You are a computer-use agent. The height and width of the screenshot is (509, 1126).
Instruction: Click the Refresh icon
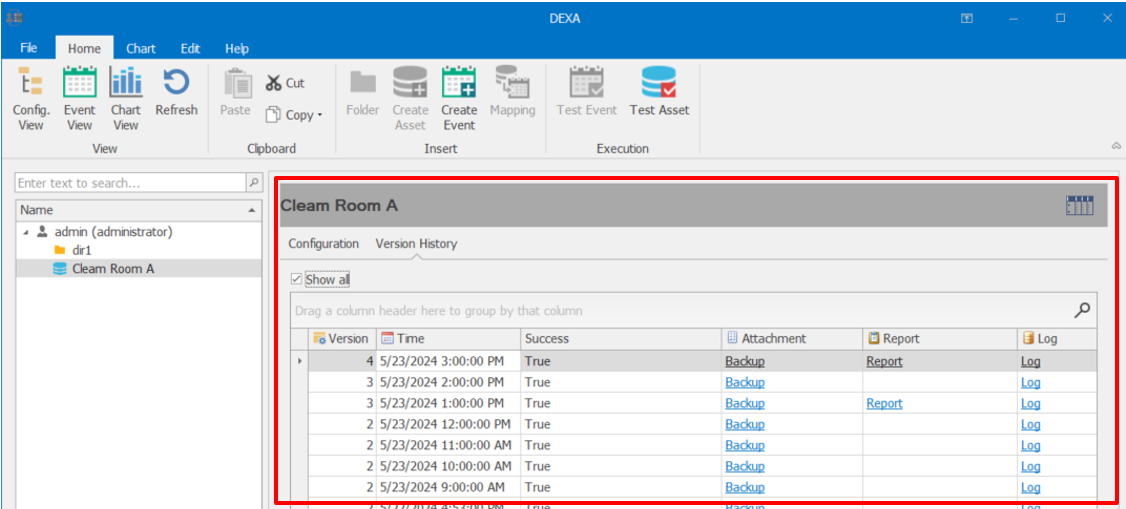[x=176, y=83]
